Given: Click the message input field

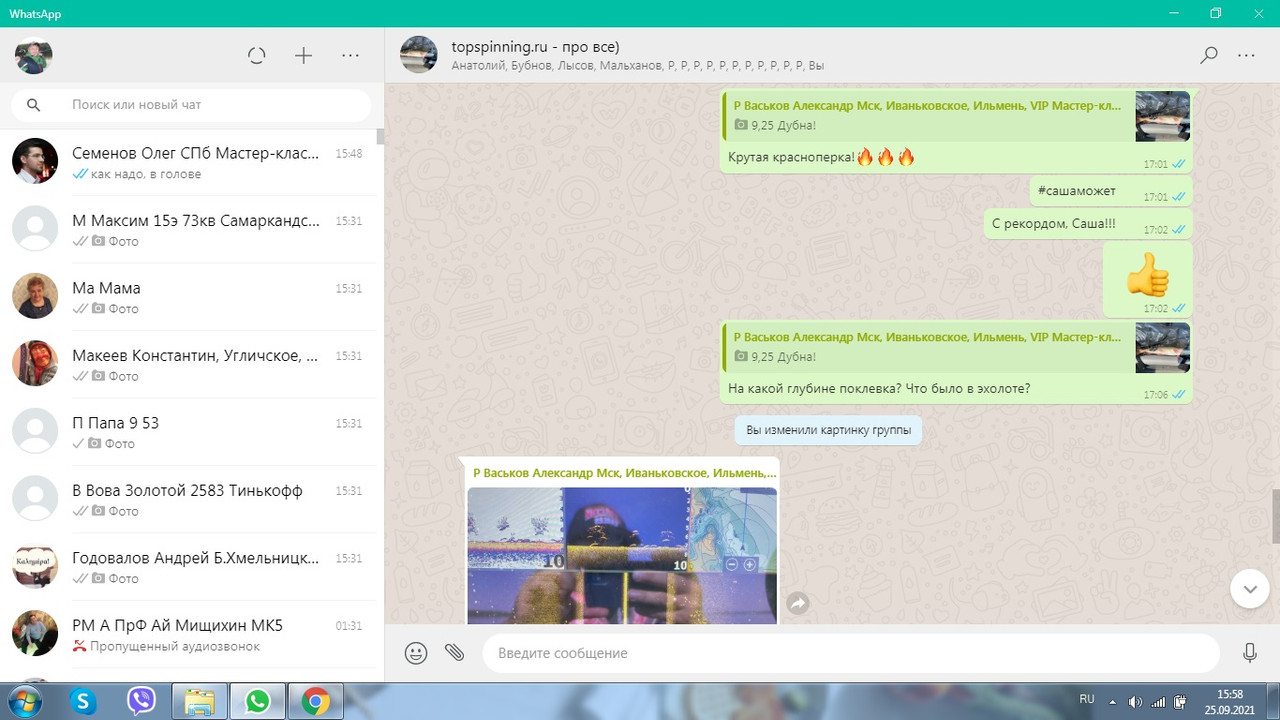Looking at the screenshot, I should coord(851,653).
